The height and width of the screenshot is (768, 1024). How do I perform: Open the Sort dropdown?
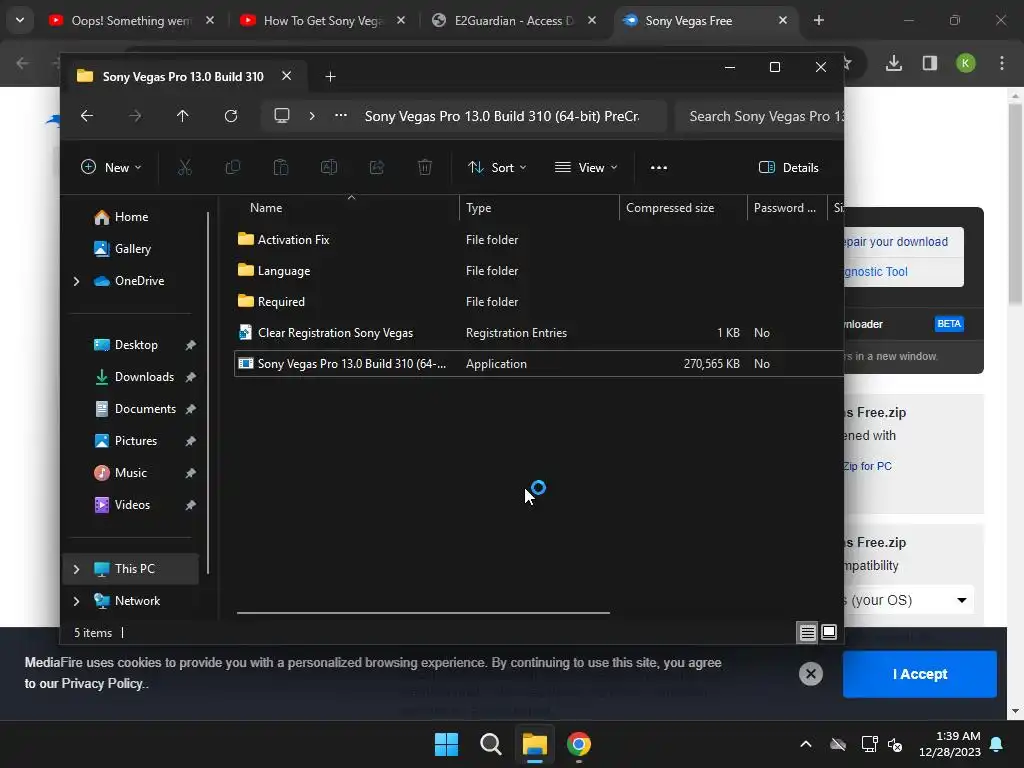click(x=498, y=168)
